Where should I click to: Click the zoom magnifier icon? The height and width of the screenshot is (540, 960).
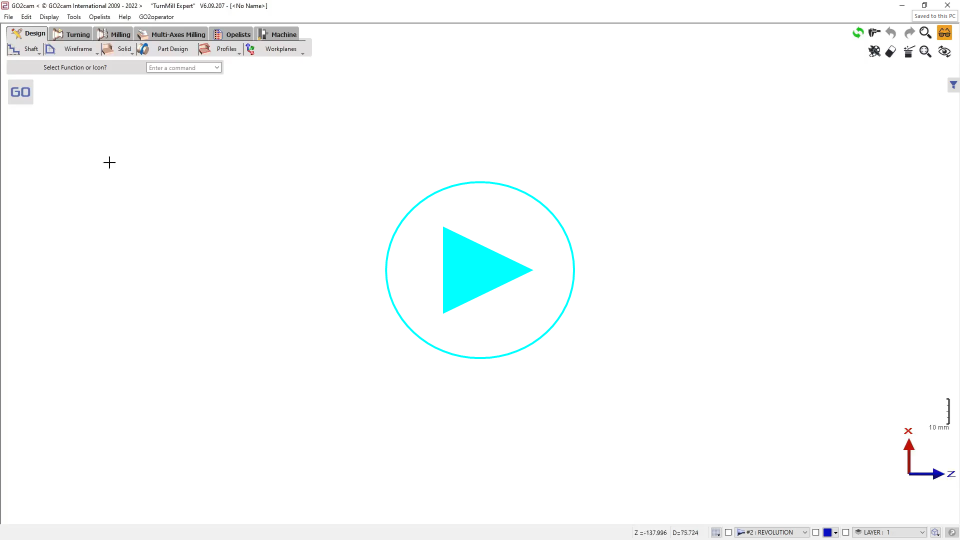[x=926, y=33]
